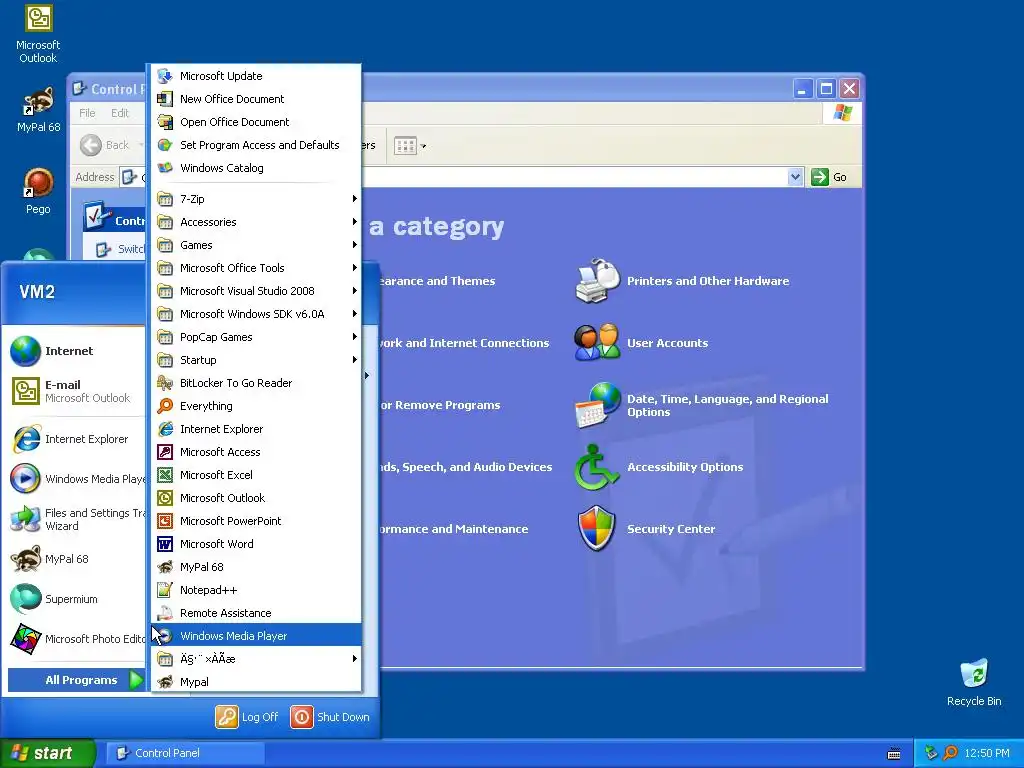The height and width of the screenshot is (768, 1024).
Task: Expand the Accessories submenu arrow
Action: point(355,221)
